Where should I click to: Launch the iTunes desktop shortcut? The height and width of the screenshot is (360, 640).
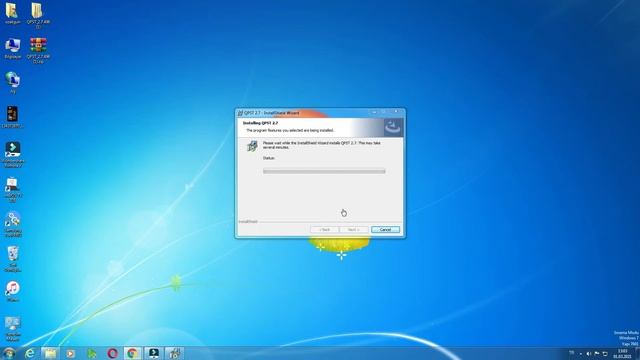point(13,291)
